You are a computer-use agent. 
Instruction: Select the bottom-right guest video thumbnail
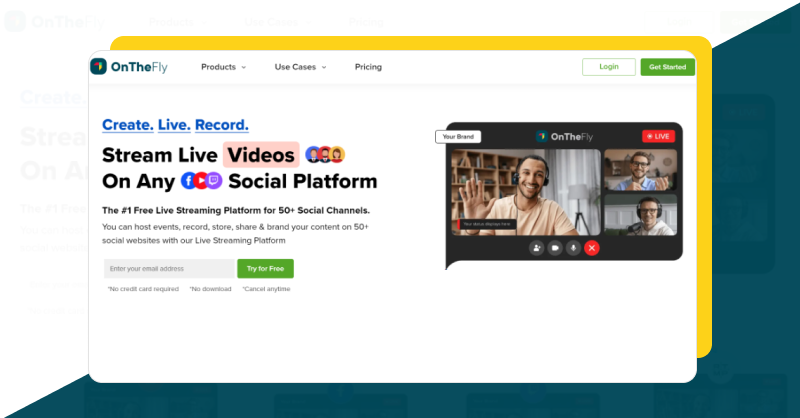(x=641, y=215)
